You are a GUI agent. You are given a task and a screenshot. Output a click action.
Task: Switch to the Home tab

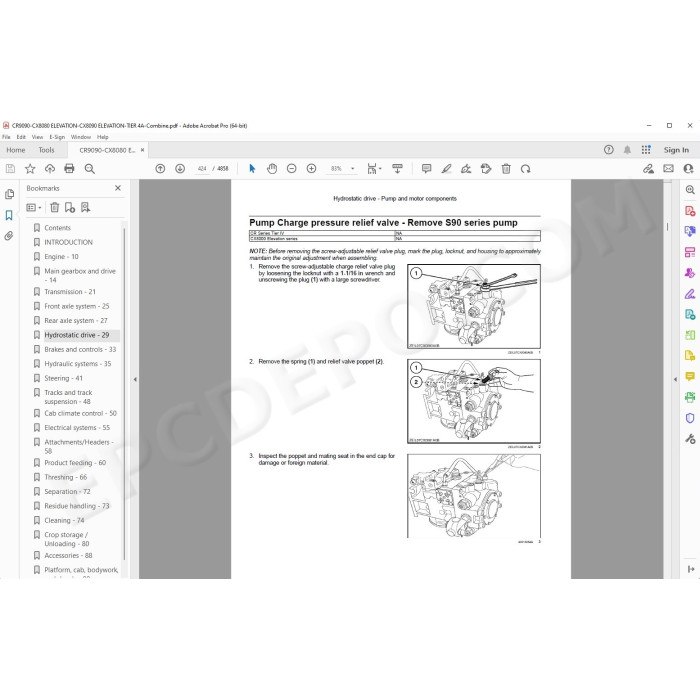click(16, 150)
